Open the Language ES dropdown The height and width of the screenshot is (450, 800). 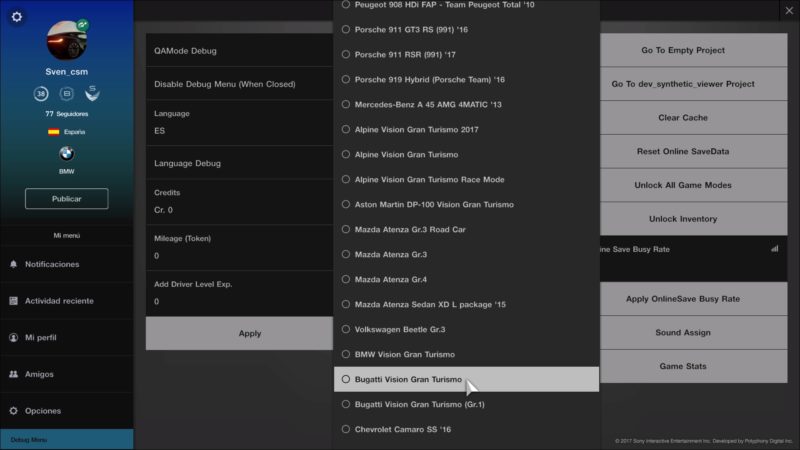pyautogui.click(x=239, y=122)
